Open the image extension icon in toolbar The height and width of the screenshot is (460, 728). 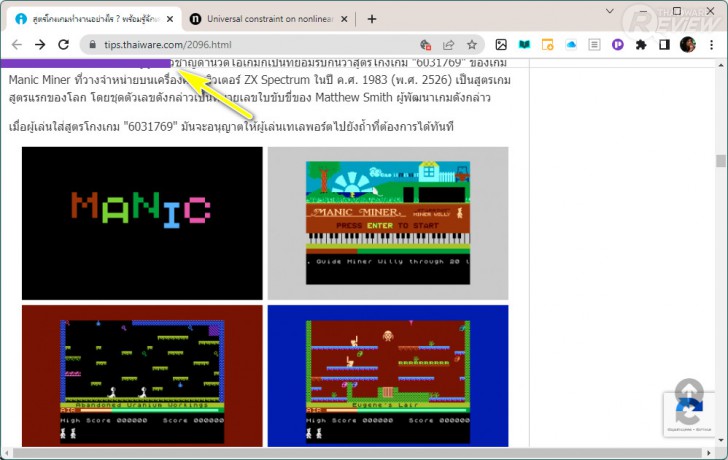pos(501,45)
